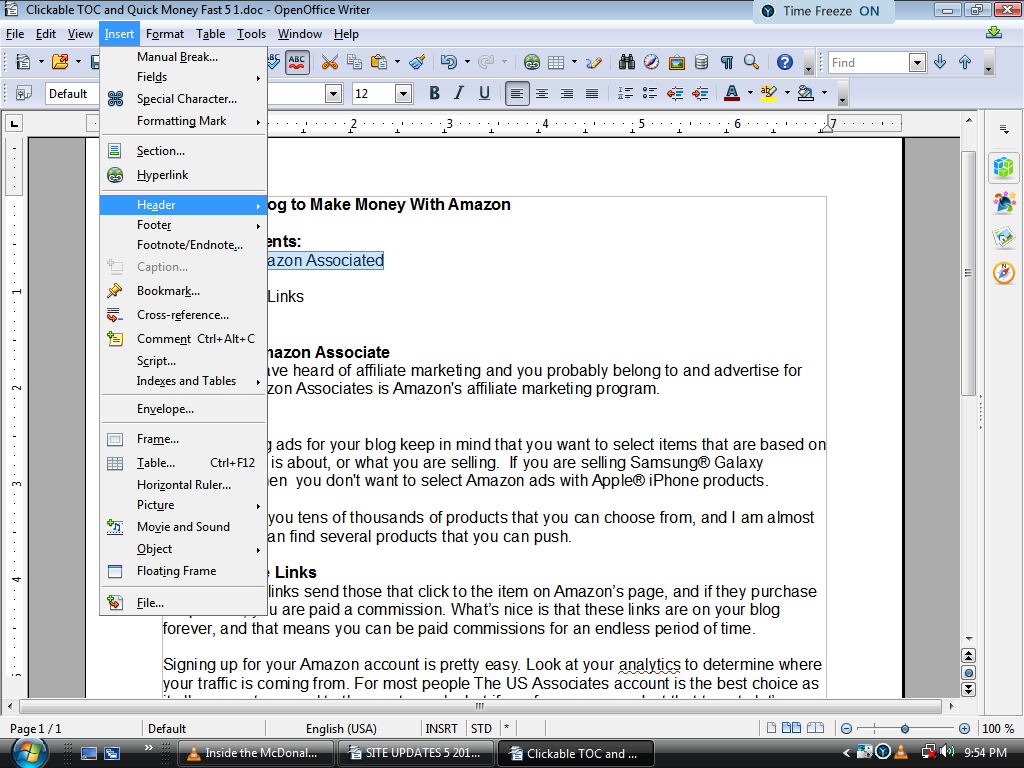The image size is (1024, 768).
Task: Open the Navigator compass toolbar icon
Action: click(x=652, y=62)
